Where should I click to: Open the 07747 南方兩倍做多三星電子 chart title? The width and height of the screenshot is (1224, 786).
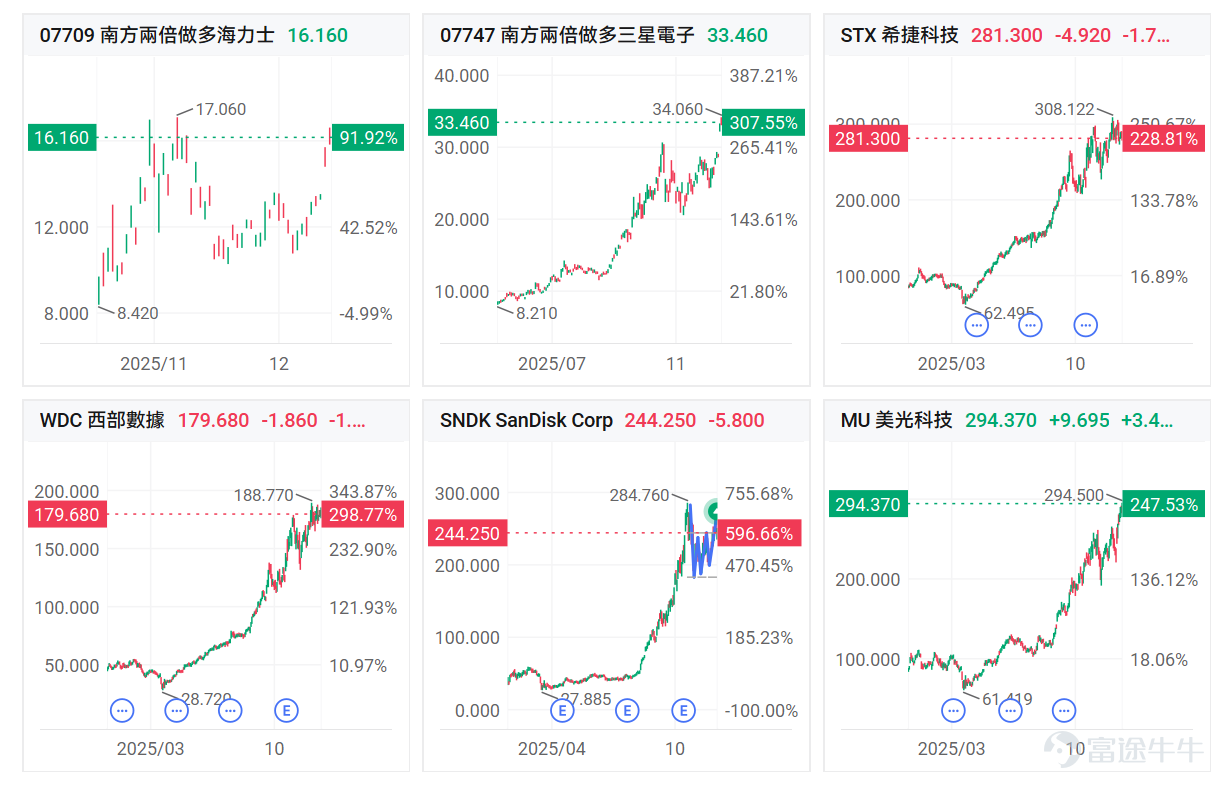pyautogui.click(x=567, y=35)
